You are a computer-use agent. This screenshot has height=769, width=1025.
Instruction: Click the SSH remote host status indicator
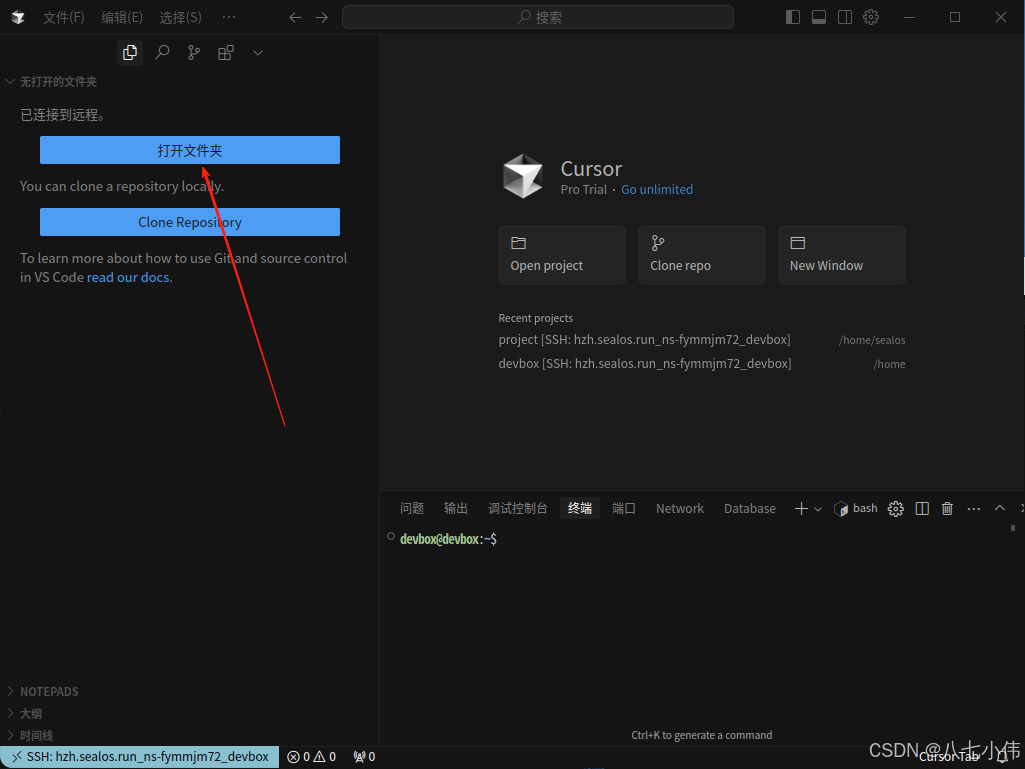tap(140, 757)
